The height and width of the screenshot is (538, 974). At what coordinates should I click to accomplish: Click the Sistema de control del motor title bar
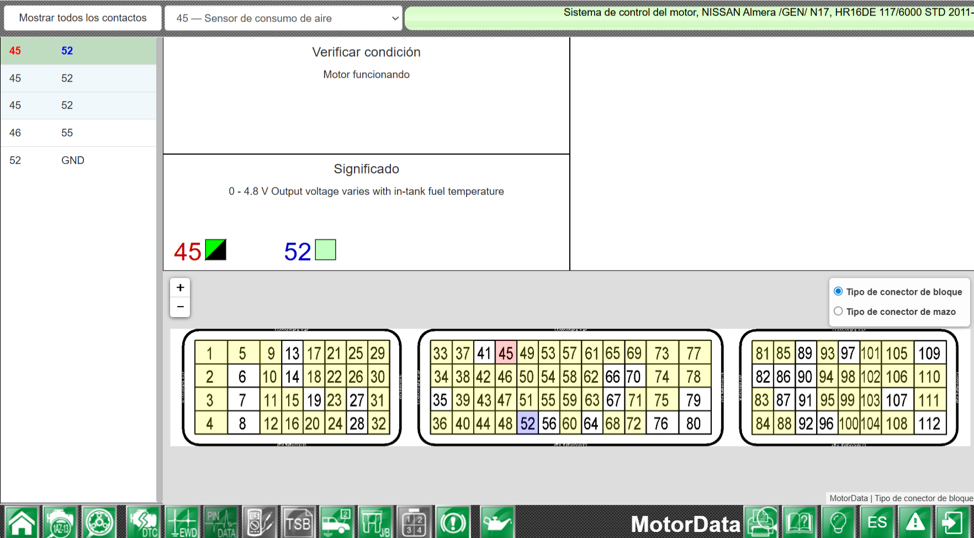(689, 18)
